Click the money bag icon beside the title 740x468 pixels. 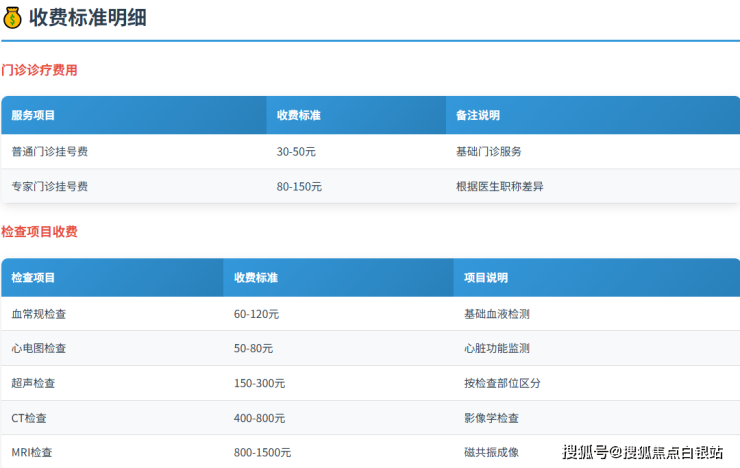(12, 17)
